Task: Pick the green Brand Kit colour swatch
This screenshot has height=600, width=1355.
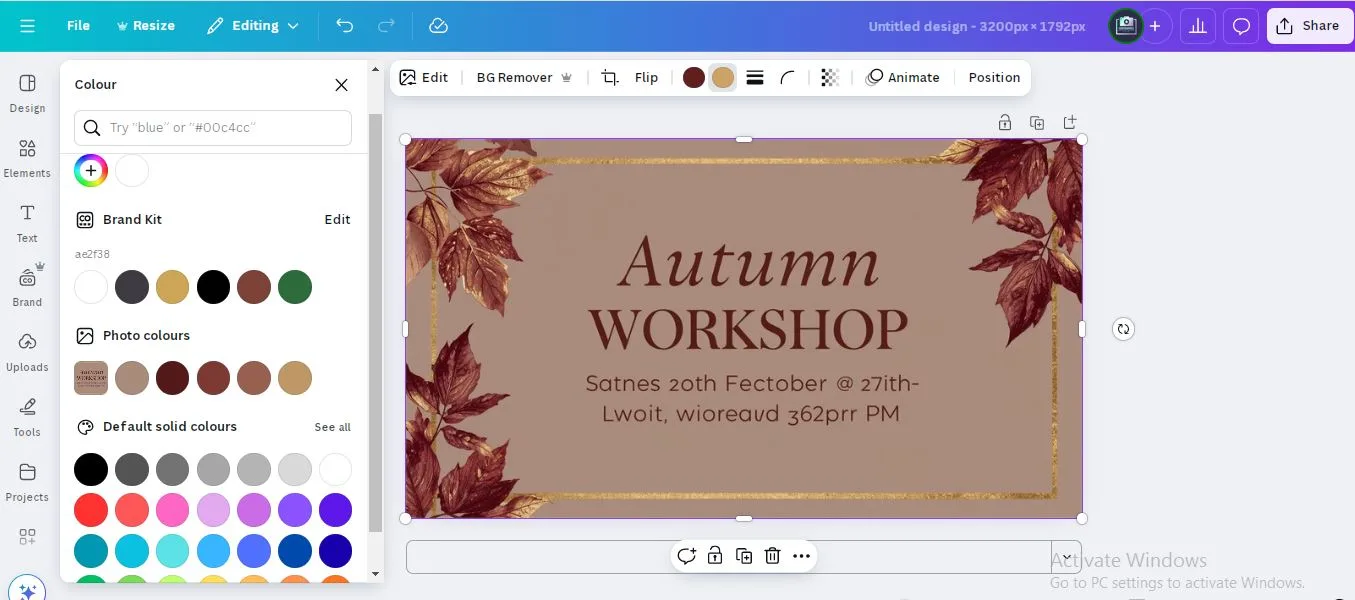Action: click(295, 287)
